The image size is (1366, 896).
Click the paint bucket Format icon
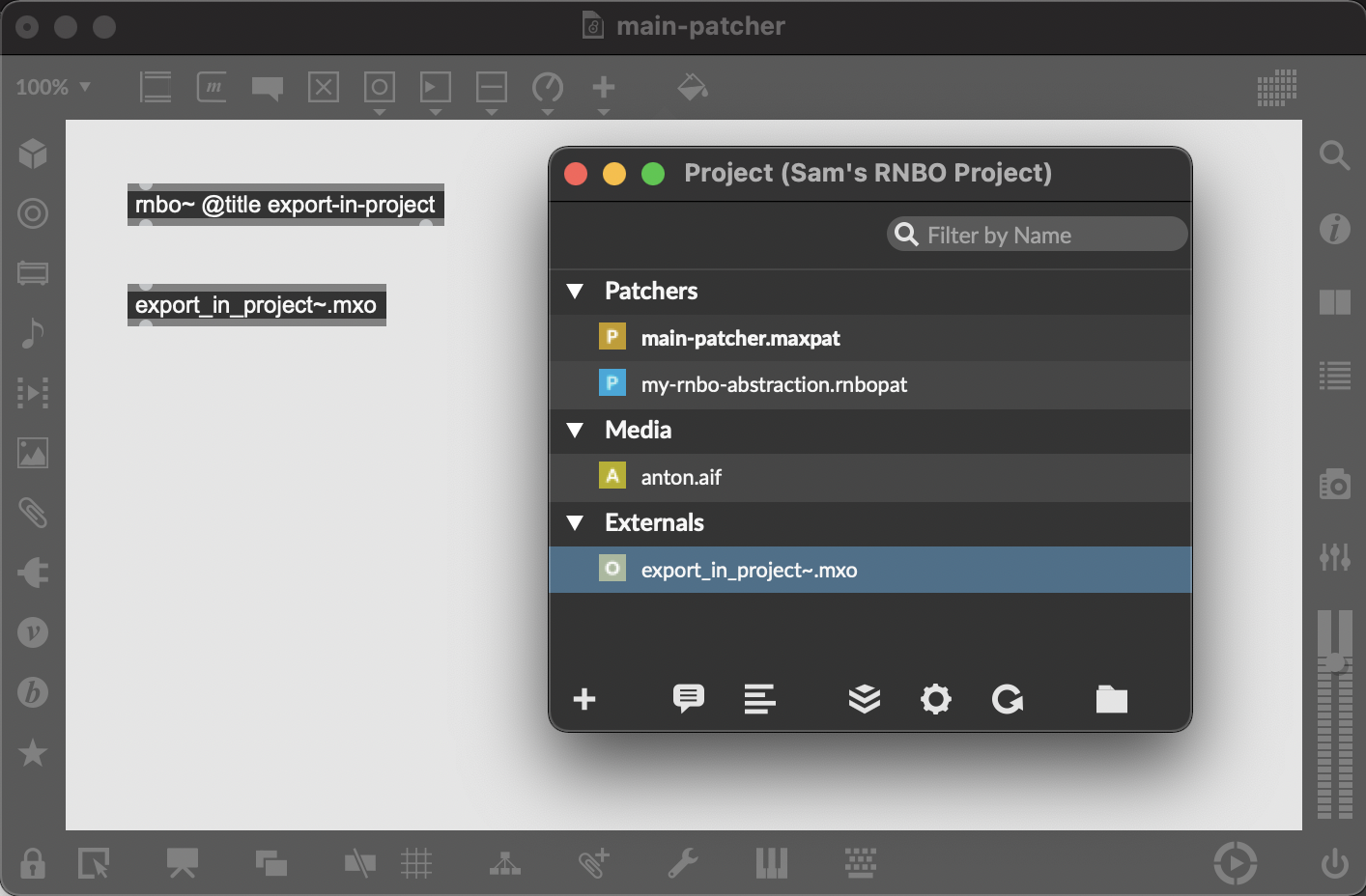693,87
